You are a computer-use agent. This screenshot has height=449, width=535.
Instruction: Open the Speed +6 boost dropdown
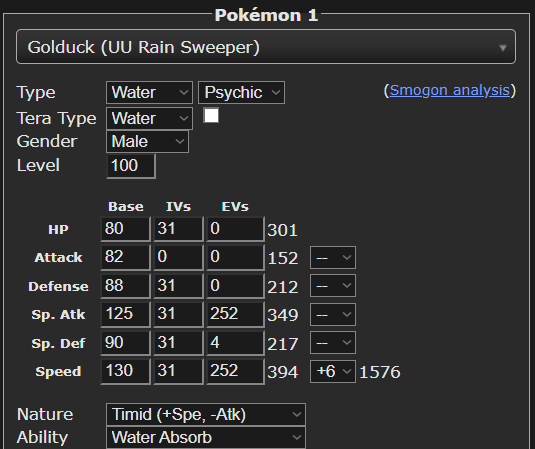[333, 372]
